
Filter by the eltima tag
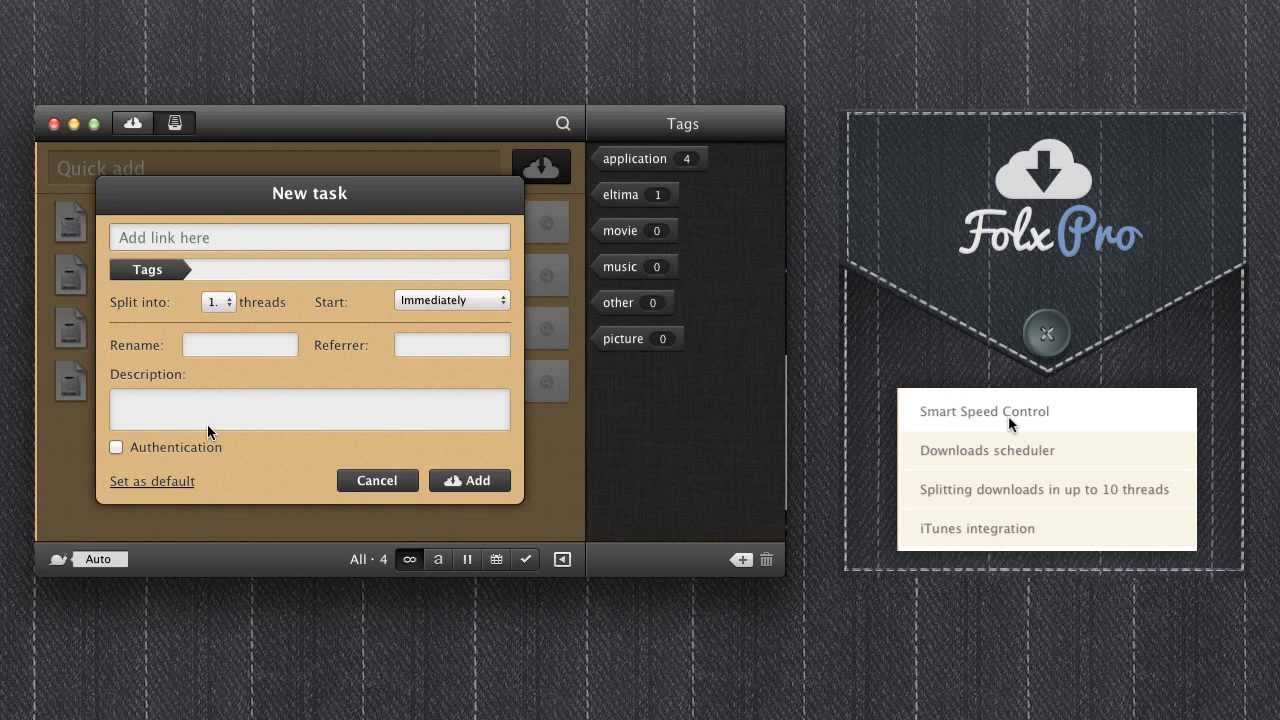(634, 195)
